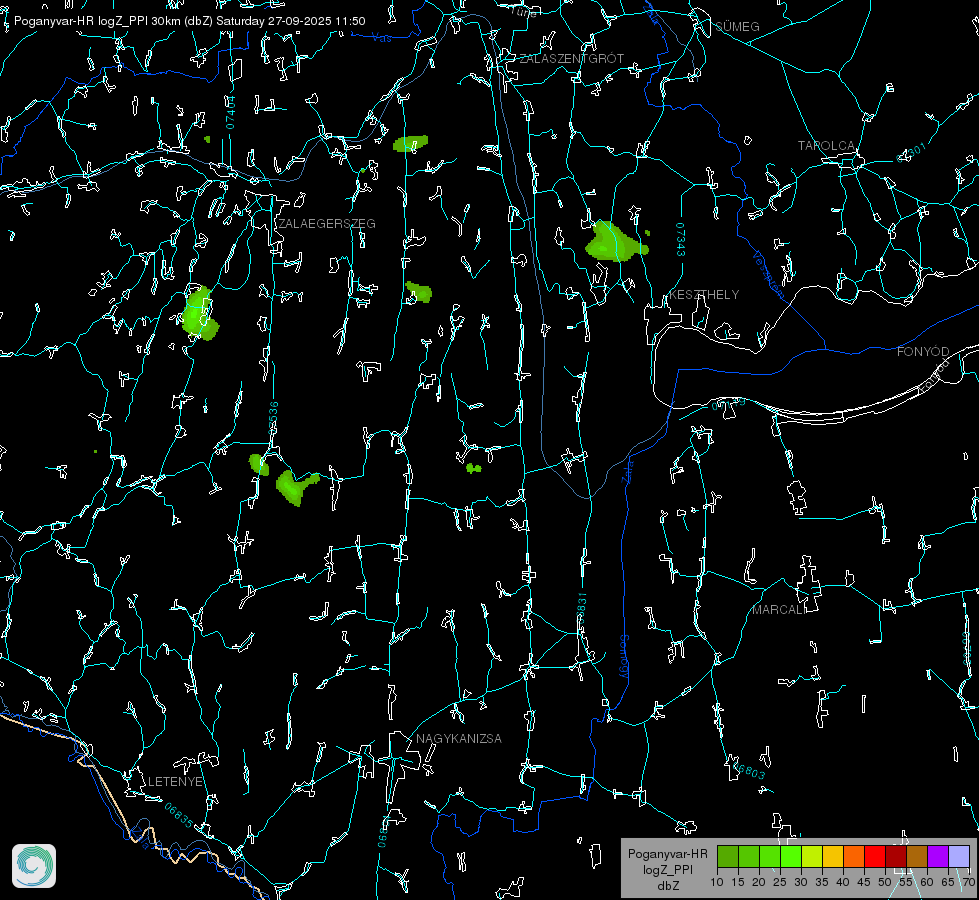
Task: Choose the 45-50 dBZ bright red swatch
Action: pyautogui.click(x=875, y=856)
